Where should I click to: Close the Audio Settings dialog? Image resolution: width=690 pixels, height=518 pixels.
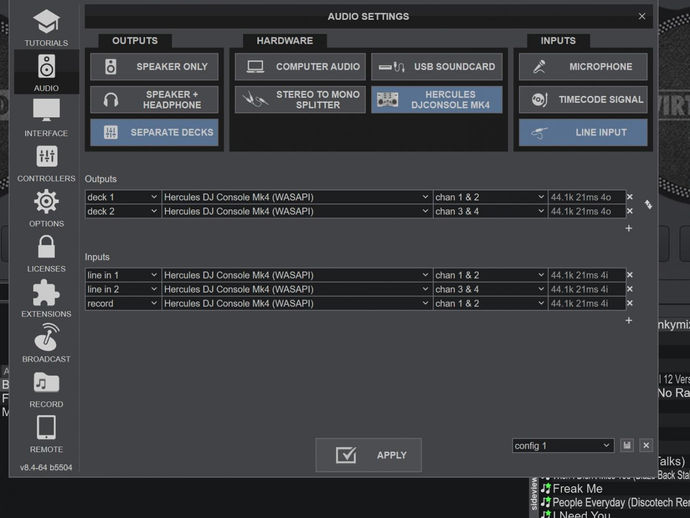tap(642, 16)
